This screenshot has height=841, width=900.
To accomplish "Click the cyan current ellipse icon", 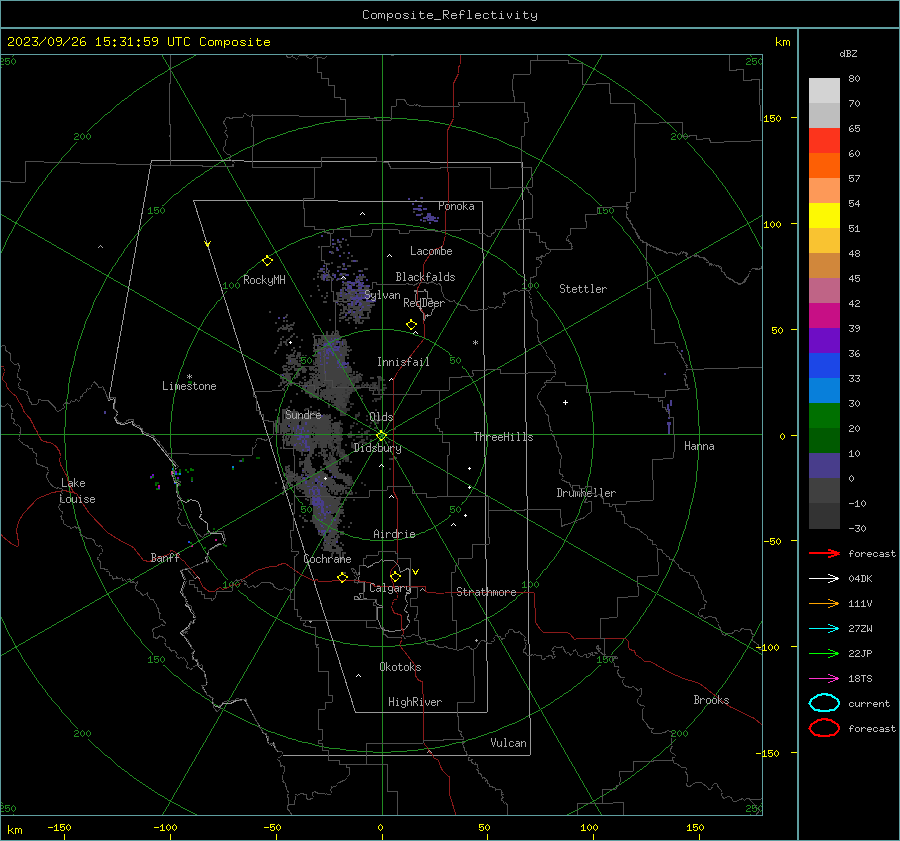I will click(x=824, y=703).
